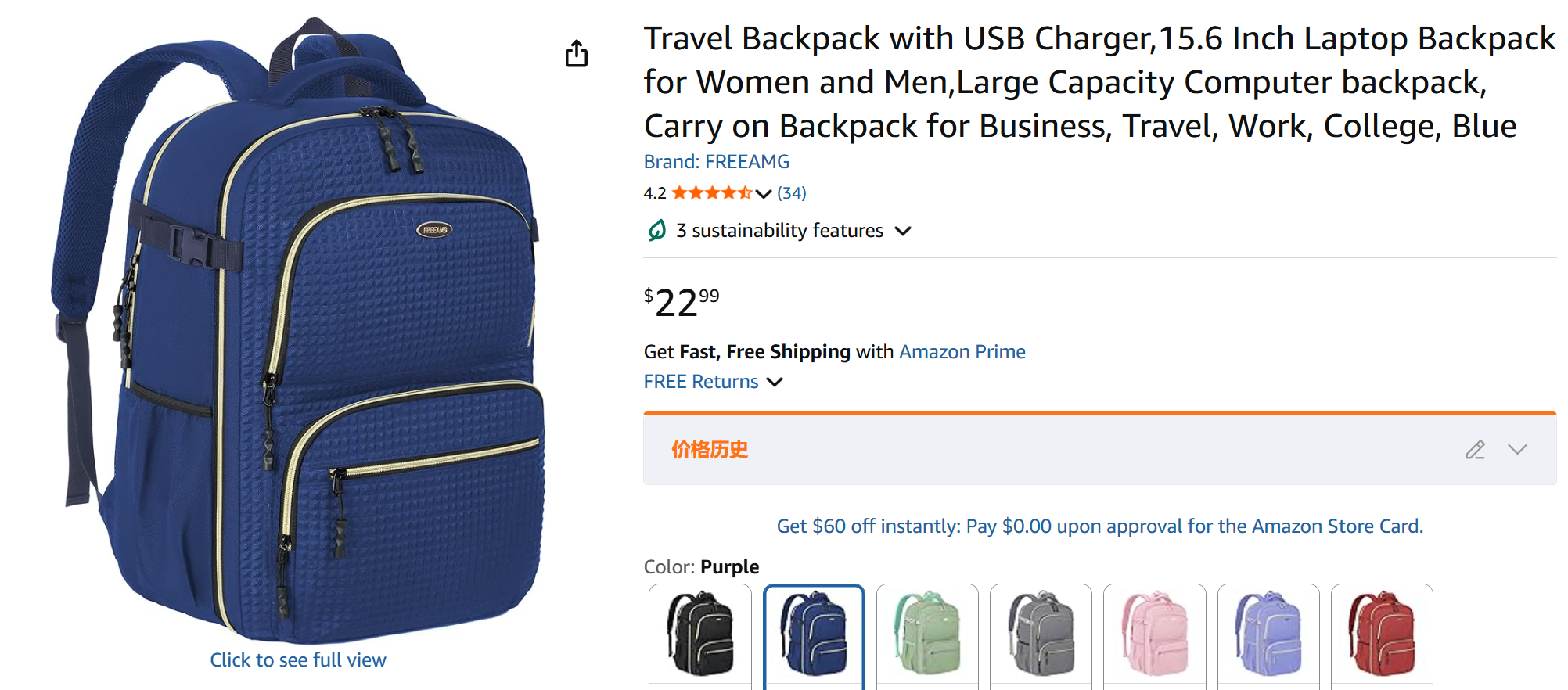Click to see full view link
Image resolution: width=1568 pixels, height=690 pixels.
pyautogui.click(x=298, y=660)
